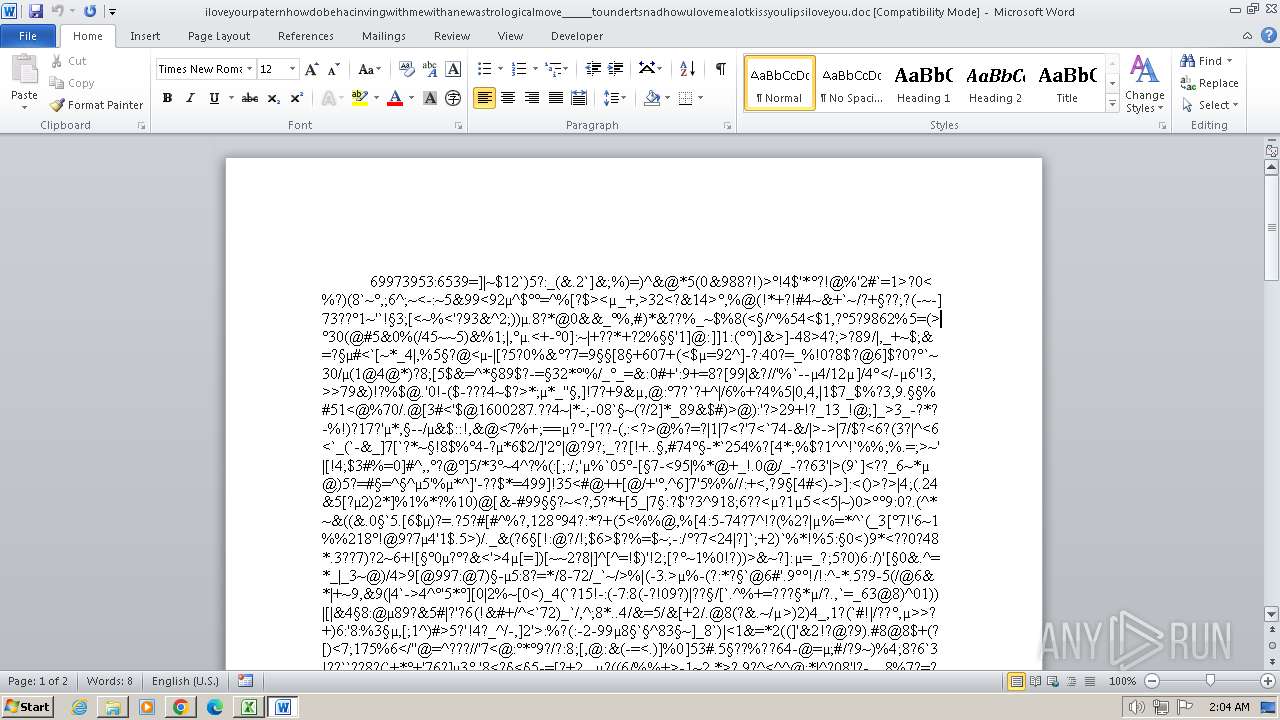The height and width of the screenshot is (720, 1280).
Task: Open the font name dropdown (Times New Roman)
Action: (249, 69)
